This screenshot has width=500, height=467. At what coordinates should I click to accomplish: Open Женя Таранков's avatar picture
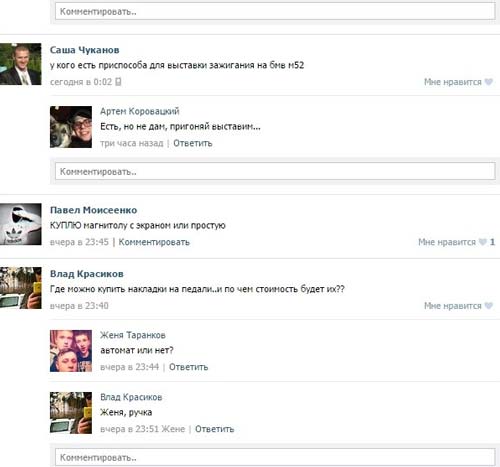71,351
